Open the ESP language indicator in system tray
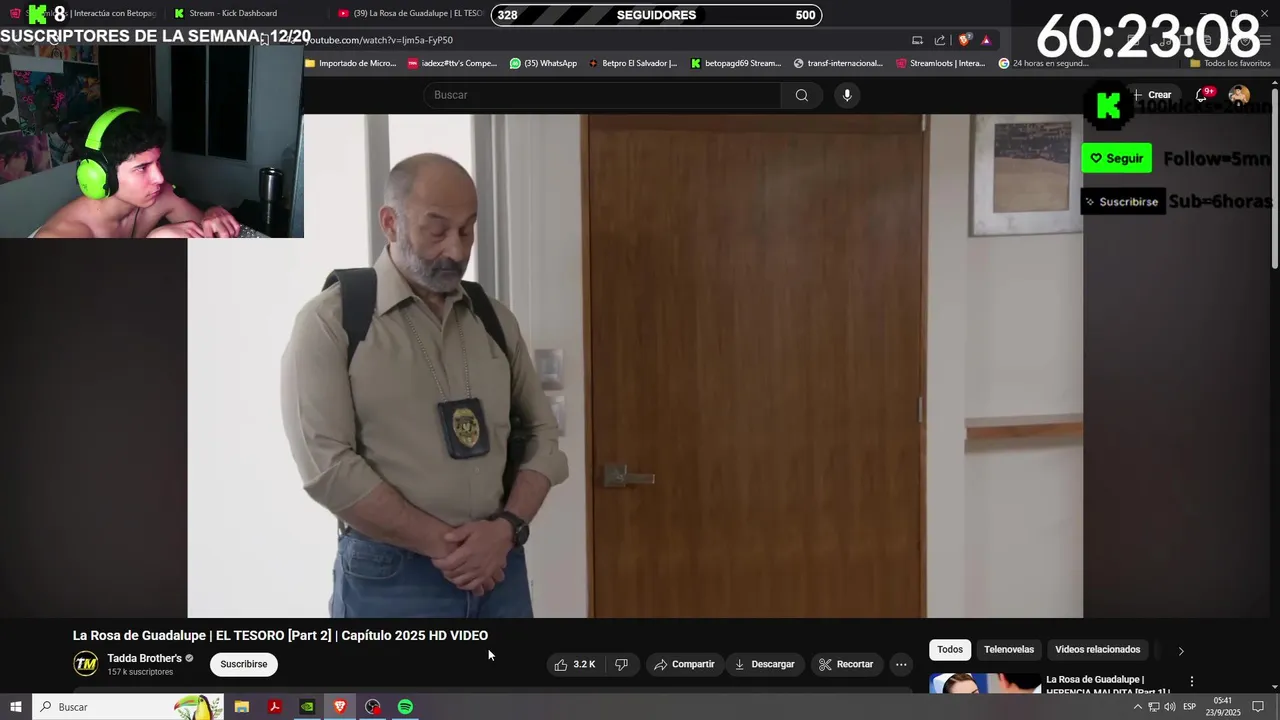The width and height of the screenshot is (1280, 720). point(1189,707)
